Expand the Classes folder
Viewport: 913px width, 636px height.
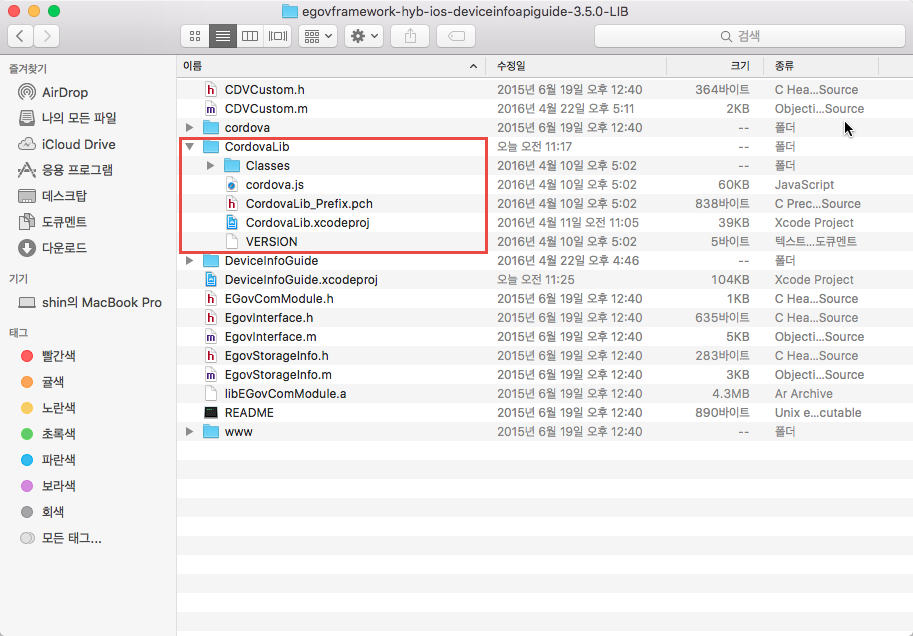click(x=210, y=166)
